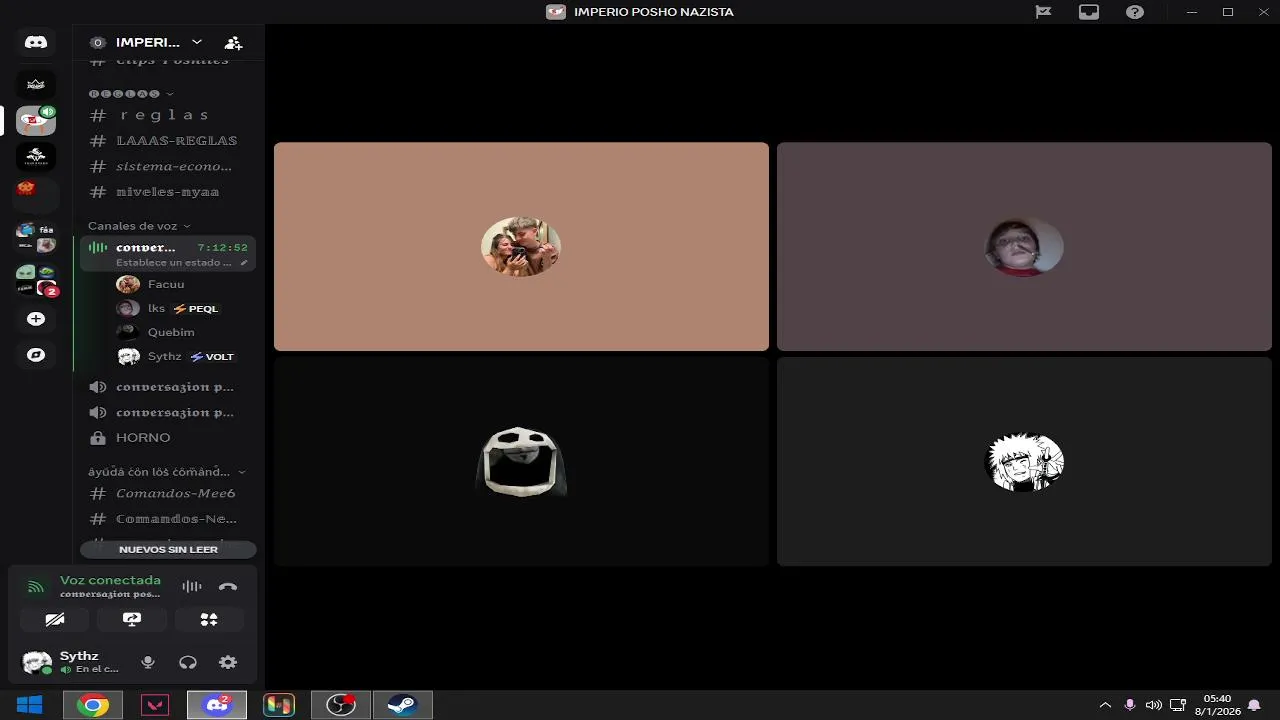The width and height of the screenshot is (1280, 720).
Task: Collapse the REGLAS category
Action: pos(131,93)
